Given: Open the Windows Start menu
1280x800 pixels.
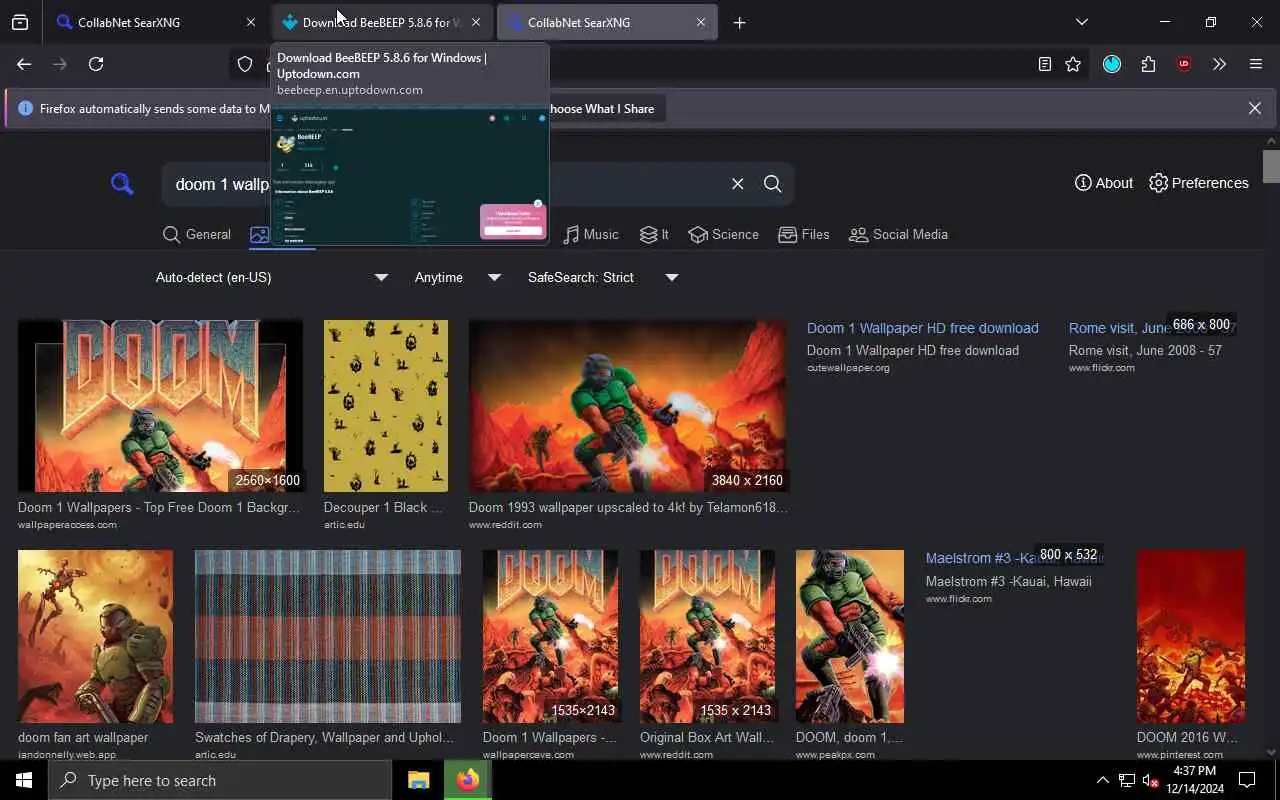Looking at the screenshot, I should coord(24,780).
